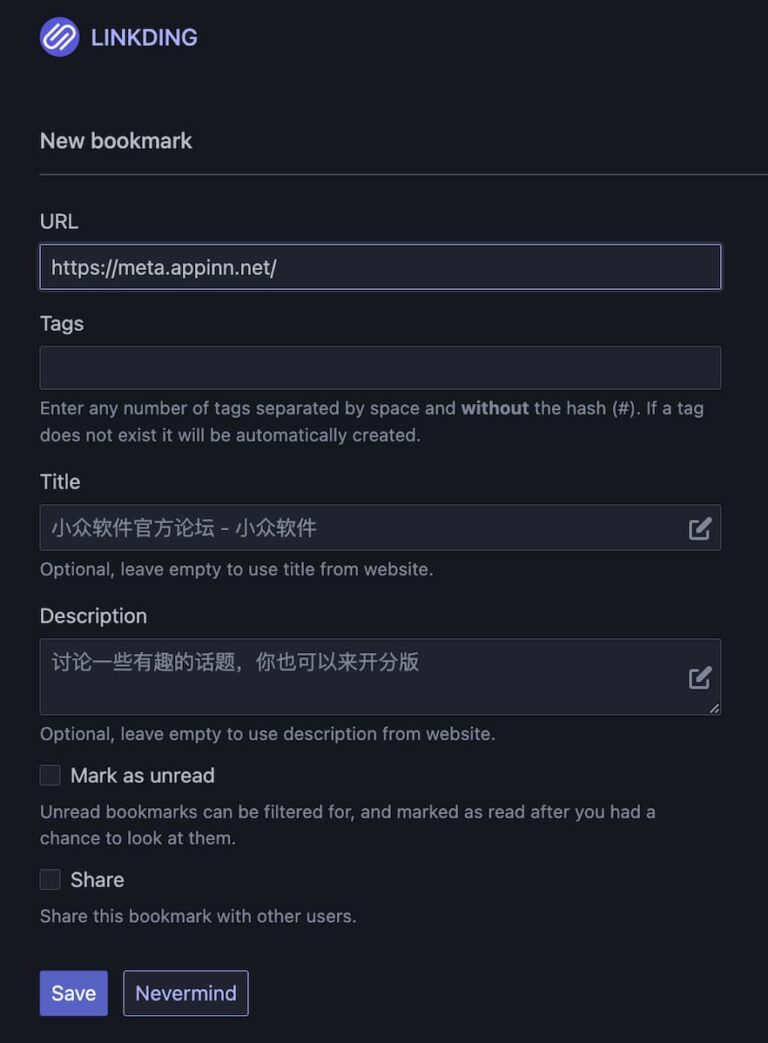Click the Share label text

pyautogui.click(x=99, y=879)
